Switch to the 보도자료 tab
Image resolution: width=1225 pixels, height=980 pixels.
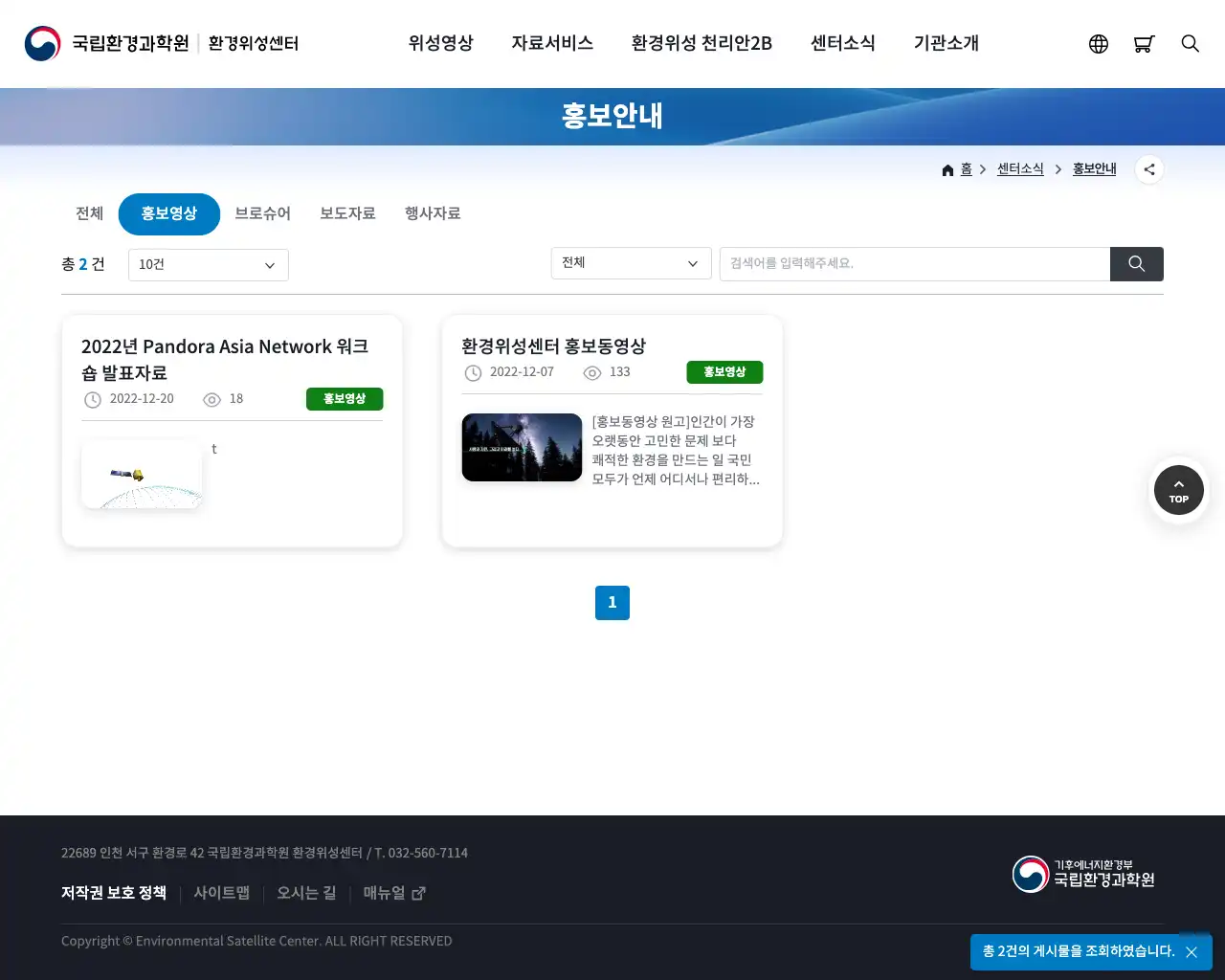pos(347,213)
